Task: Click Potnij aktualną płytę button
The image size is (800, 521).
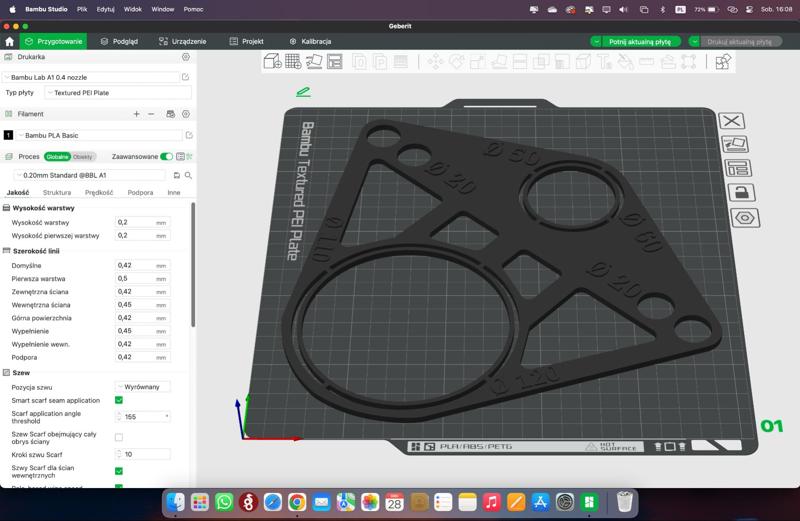Action: tap(640, 41)
